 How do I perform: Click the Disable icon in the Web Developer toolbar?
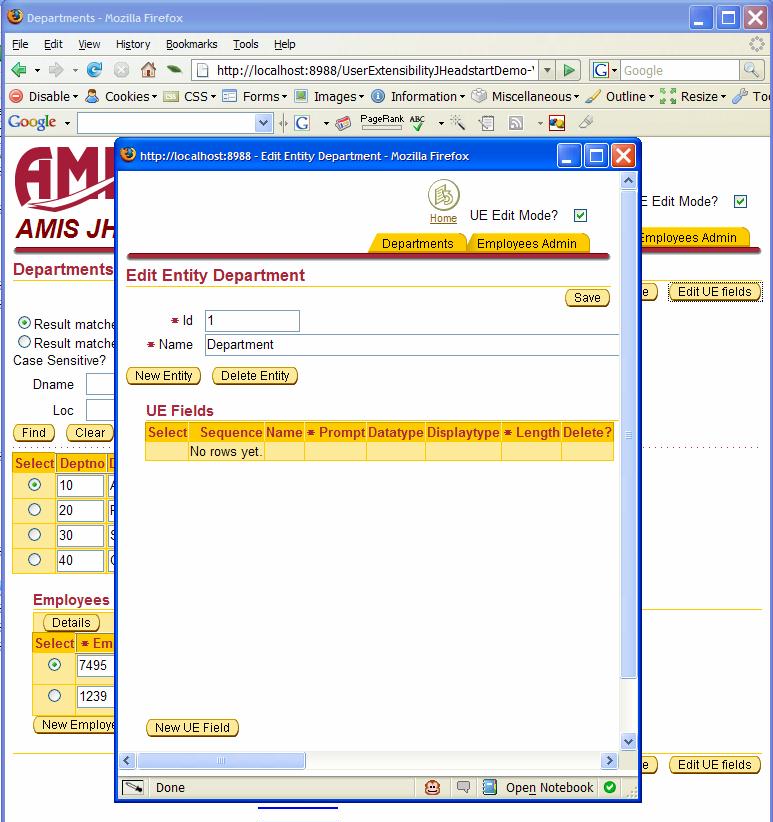pos(17,96)
